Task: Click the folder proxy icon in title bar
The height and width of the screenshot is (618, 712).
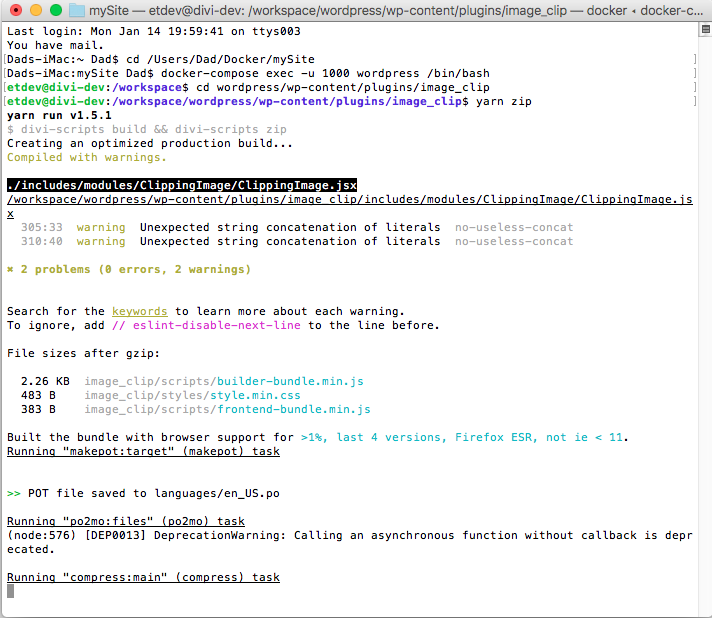Action: coord(77,10)
